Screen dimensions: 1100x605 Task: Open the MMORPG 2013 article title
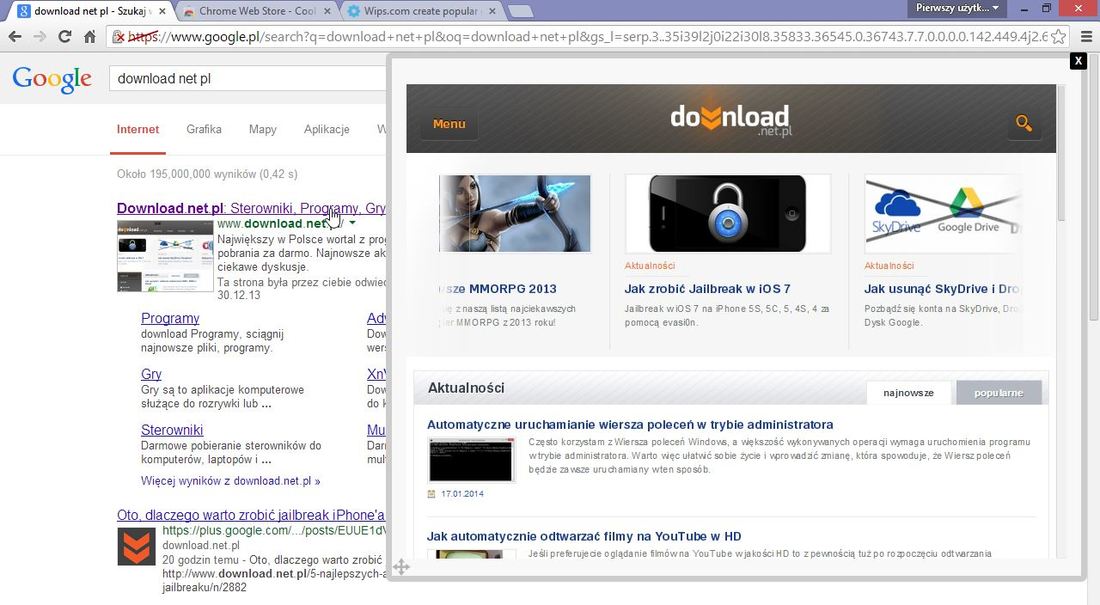click(497, 288)
